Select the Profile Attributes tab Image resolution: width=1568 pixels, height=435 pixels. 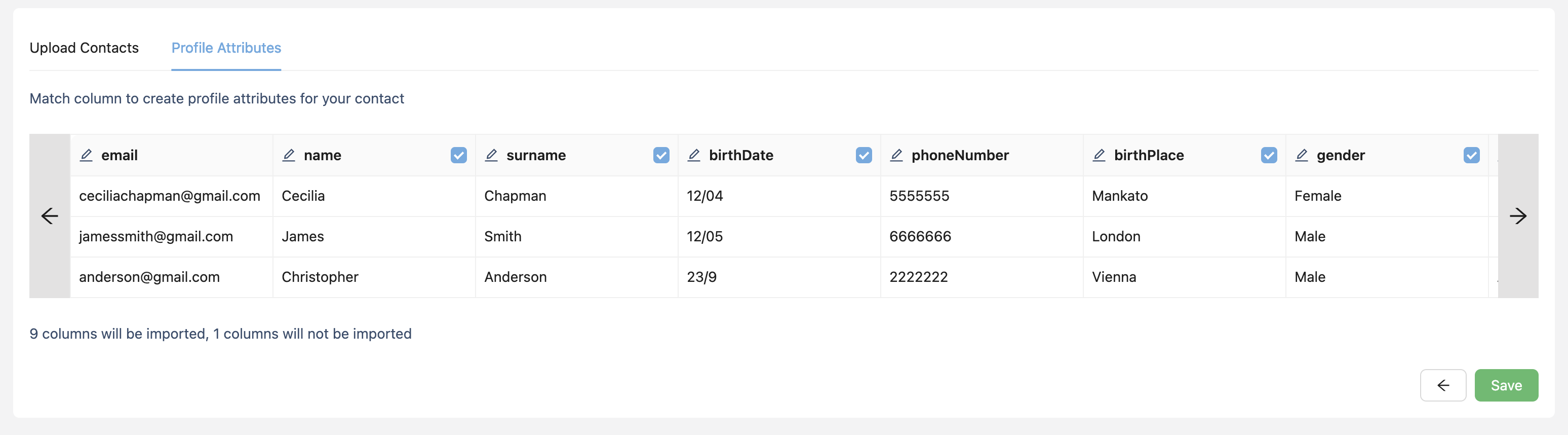tap(226, 48)
